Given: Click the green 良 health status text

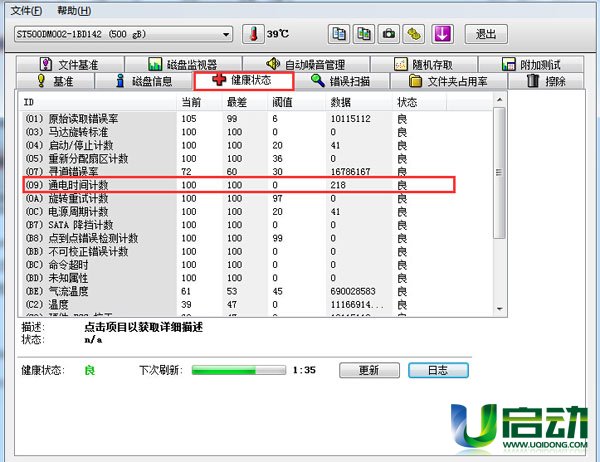Looking at the screenshot, I should pyautogui.click(x=90, y=370).
